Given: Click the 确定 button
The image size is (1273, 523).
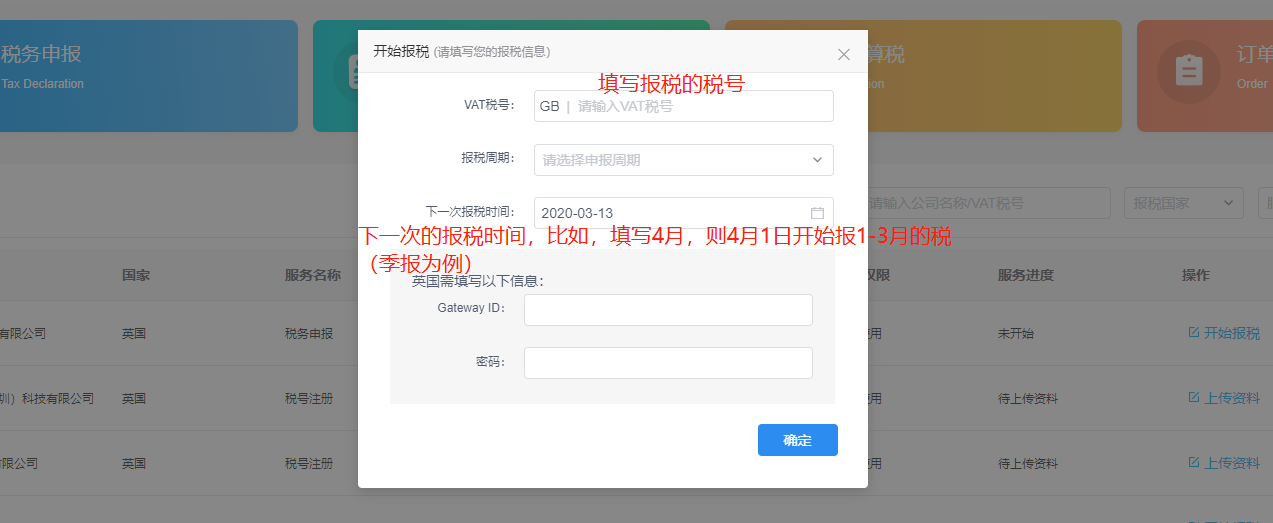Looking at the screenshot, I should tap(797, 440).
